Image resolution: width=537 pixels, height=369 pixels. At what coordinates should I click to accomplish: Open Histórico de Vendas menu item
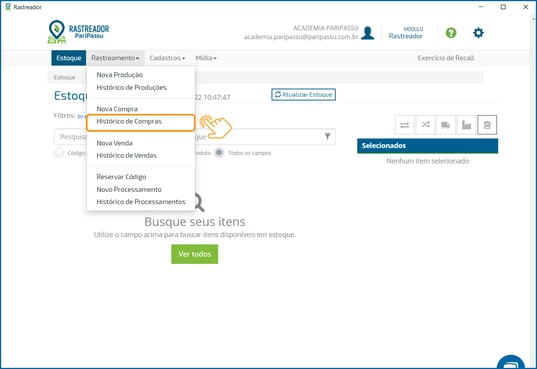(126, 156)
